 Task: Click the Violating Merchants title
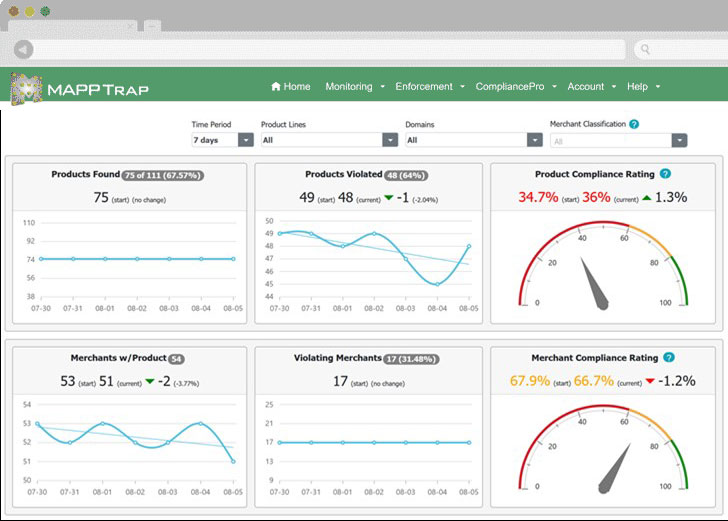coord(338,358)
